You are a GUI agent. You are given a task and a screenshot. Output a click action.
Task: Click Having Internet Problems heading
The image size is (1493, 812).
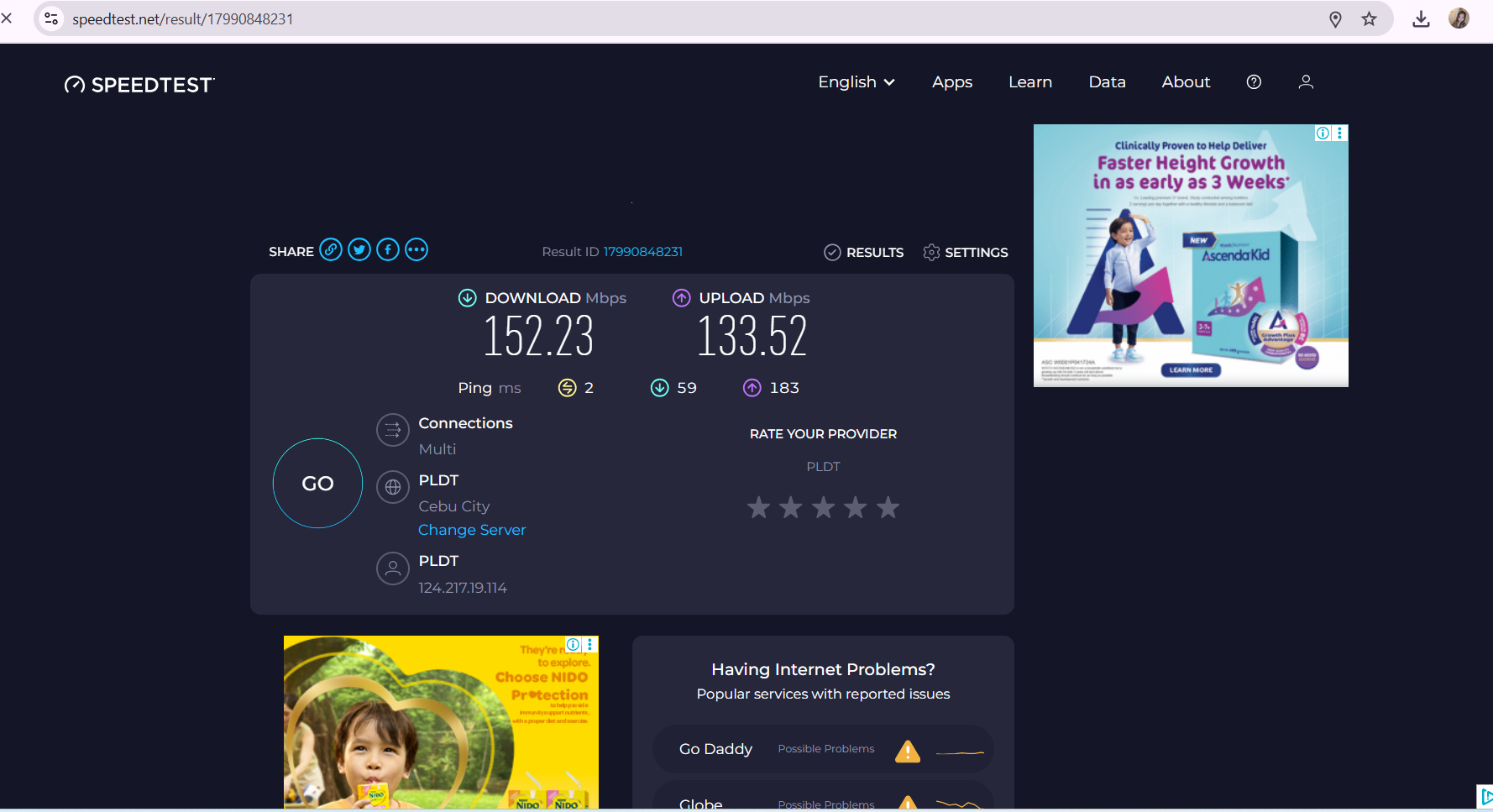[823, 669]
